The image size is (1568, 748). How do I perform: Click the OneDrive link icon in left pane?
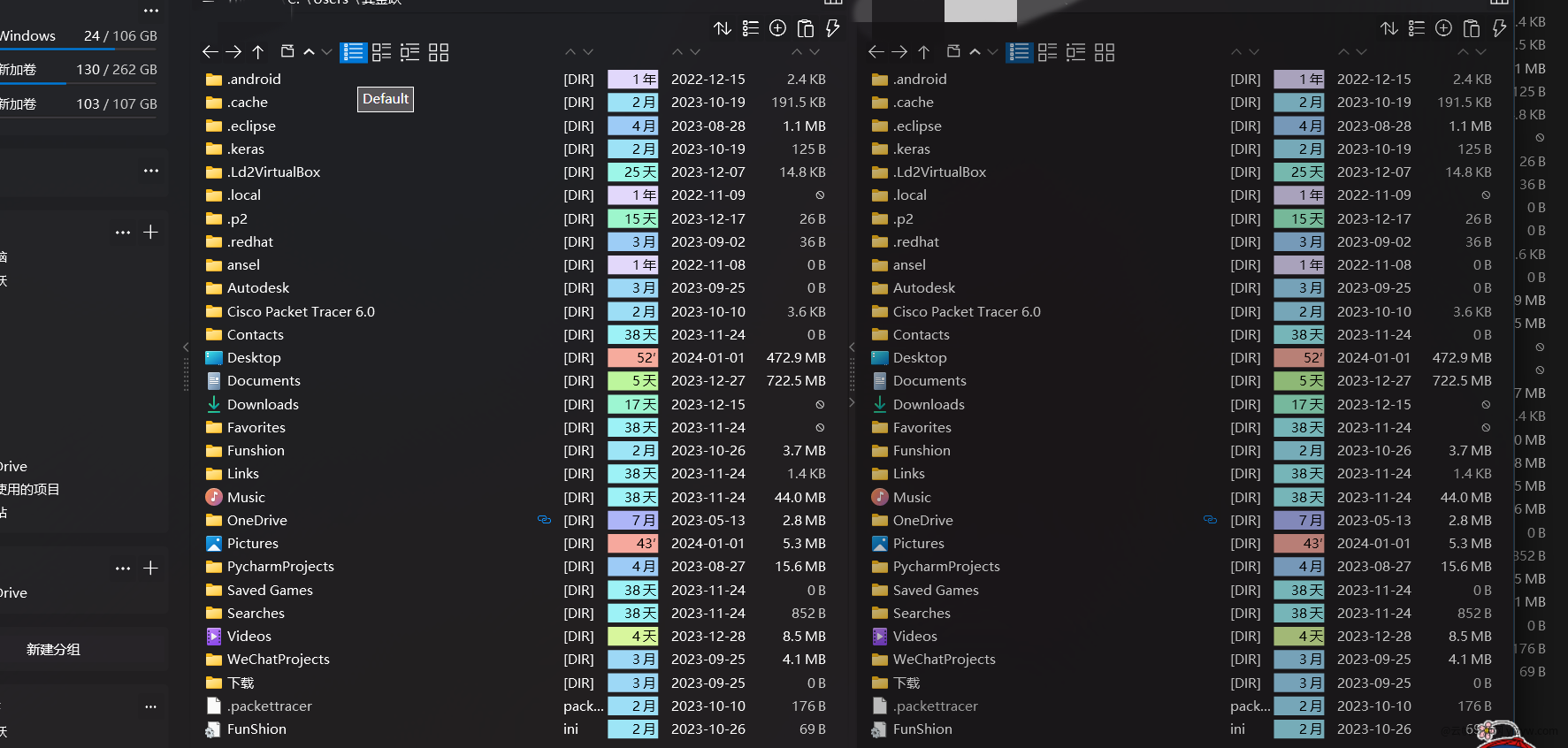click(x=545, y=520)
